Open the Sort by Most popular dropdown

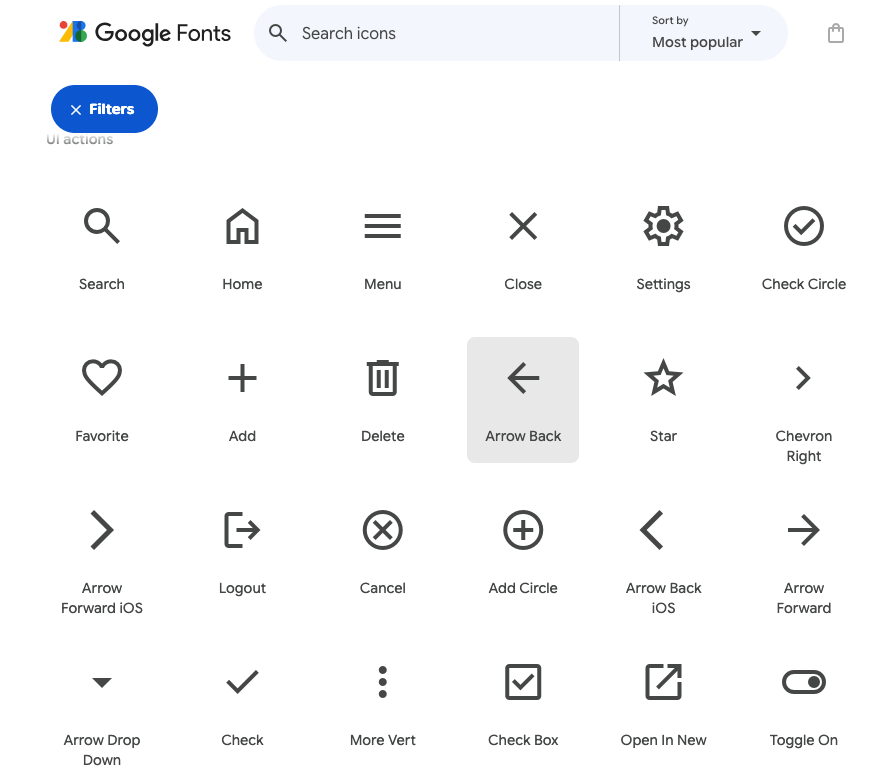coord(705,33)
